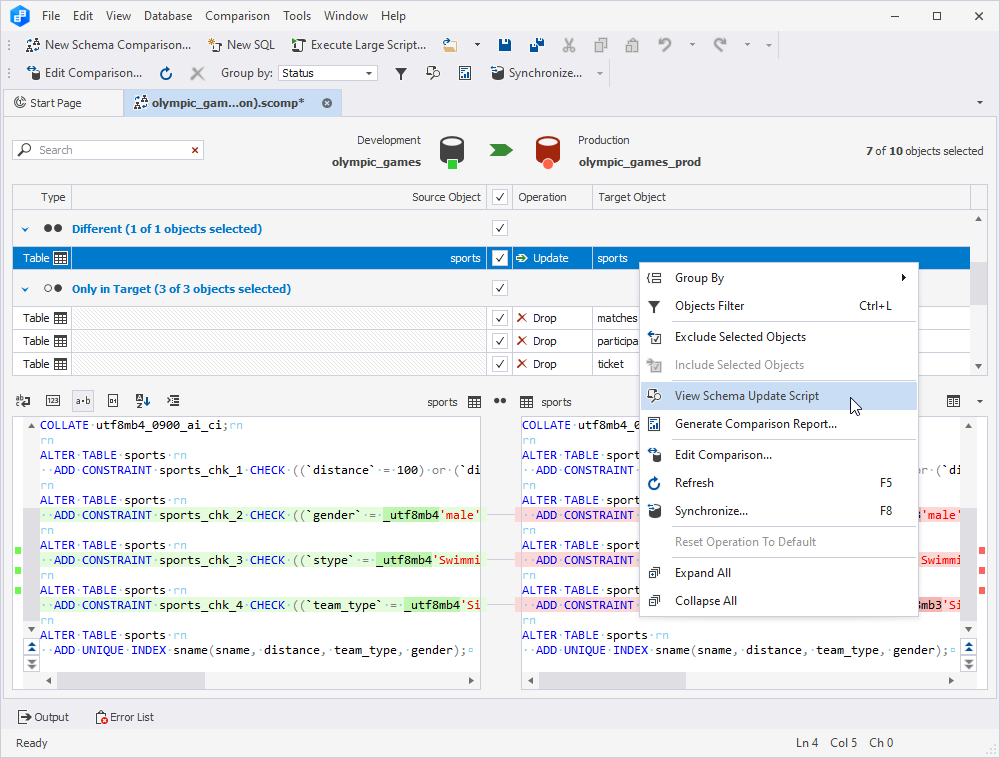Collapse the Different group
This screenshot has height=758, width=1000.
26,229
